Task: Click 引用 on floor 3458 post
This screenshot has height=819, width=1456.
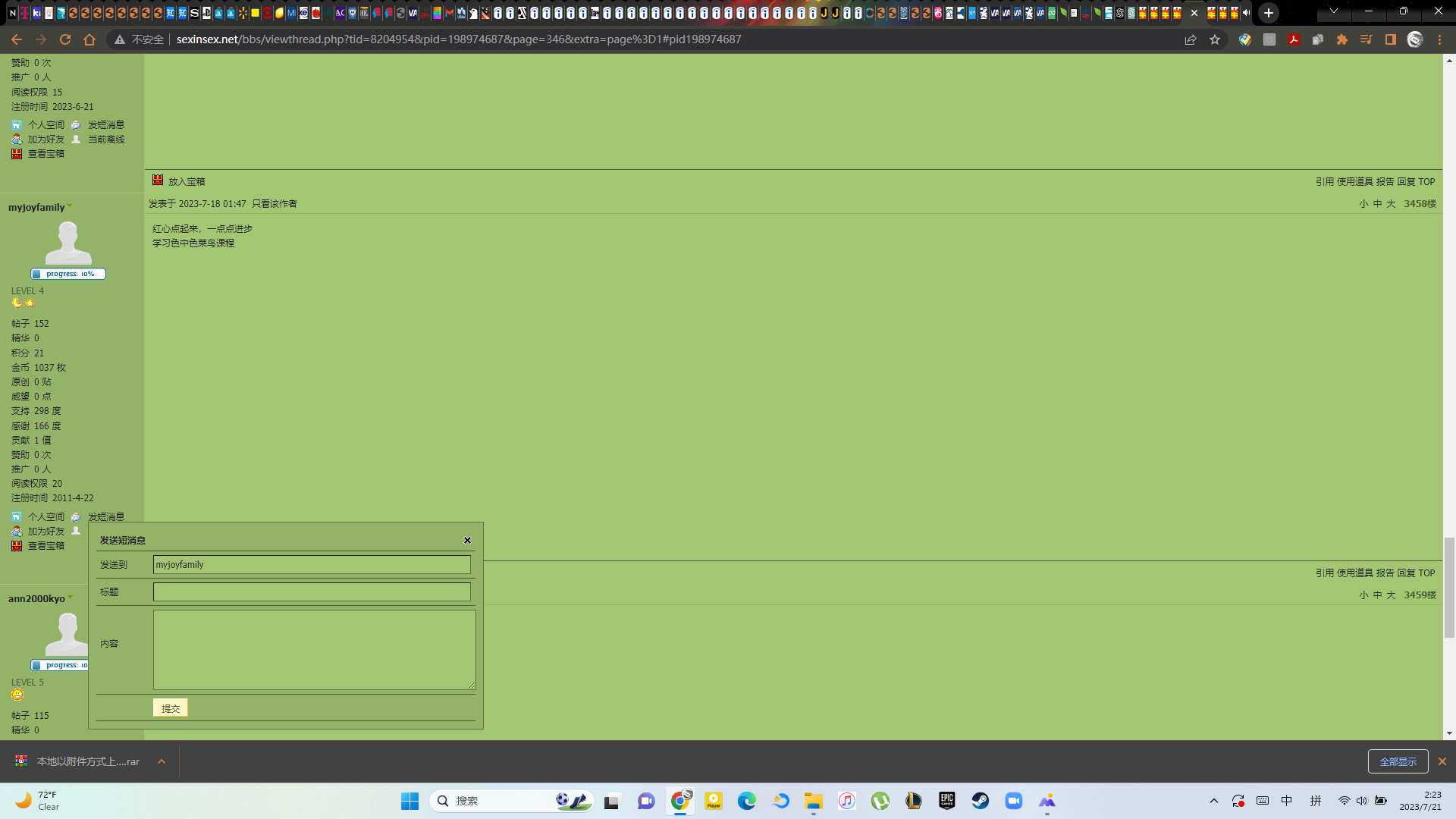Action: tap(1324, 182)
